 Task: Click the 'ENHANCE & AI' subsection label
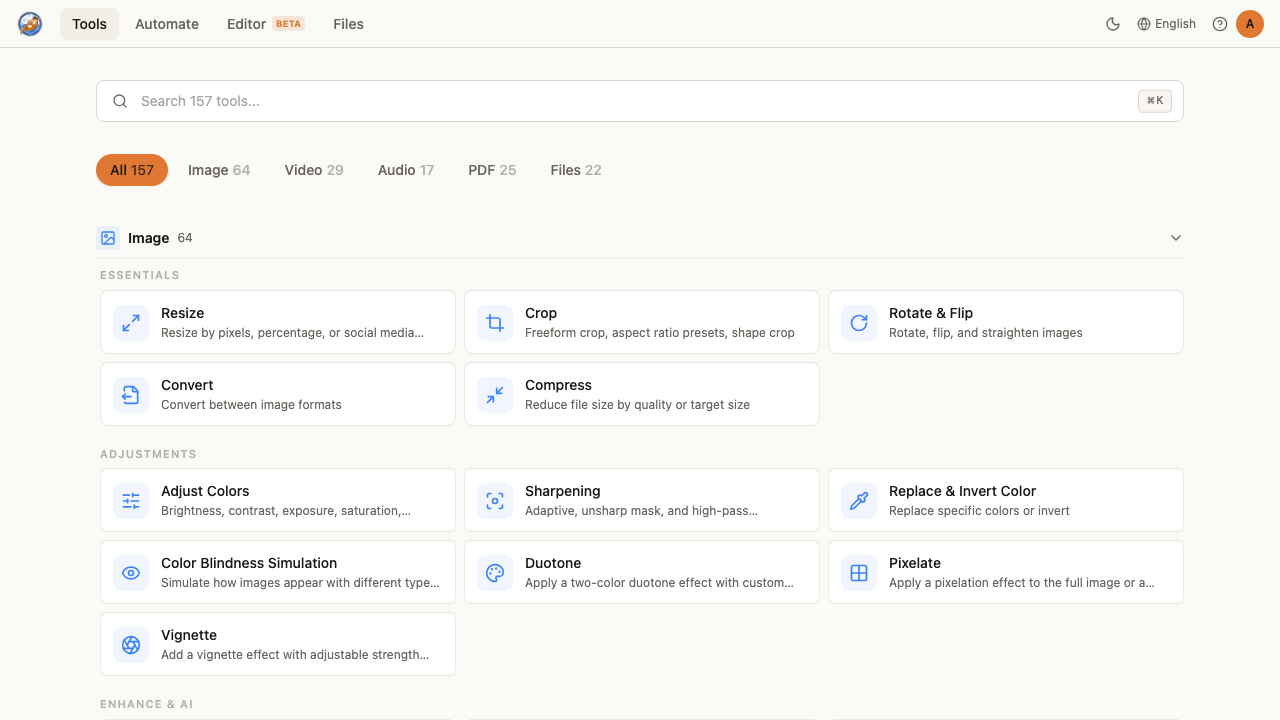pos(146,704)
